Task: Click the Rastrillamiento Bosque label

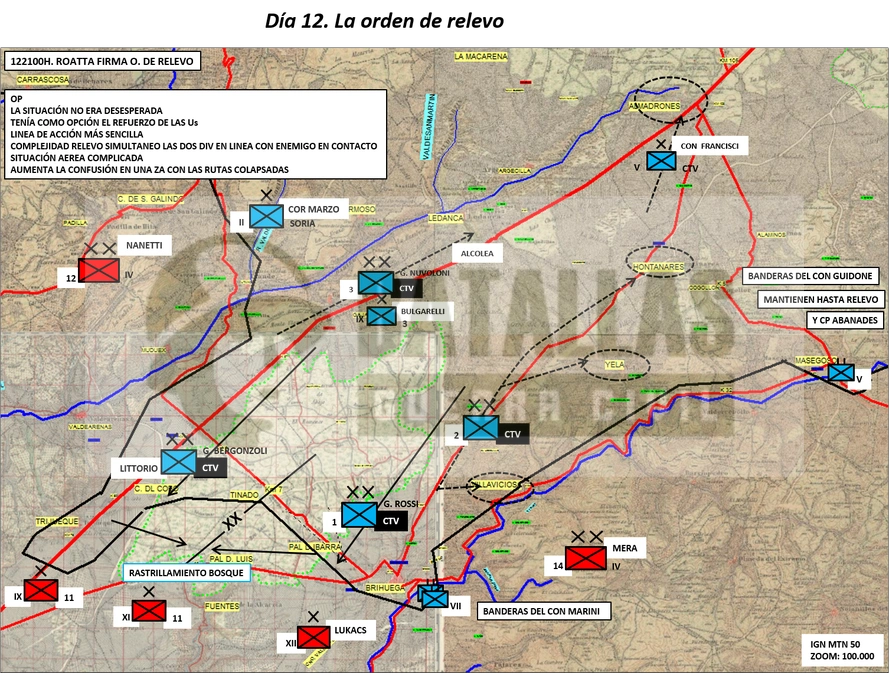Action: (186, 573)
